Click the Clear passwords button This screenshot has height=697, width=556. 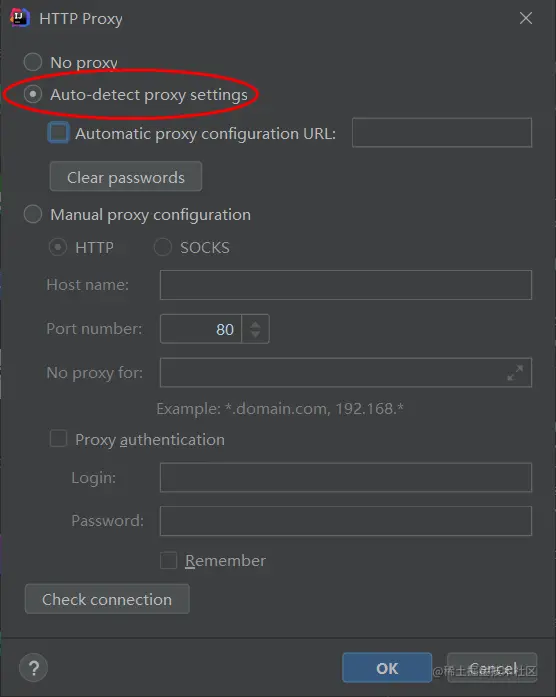click(x=126, y=176)
